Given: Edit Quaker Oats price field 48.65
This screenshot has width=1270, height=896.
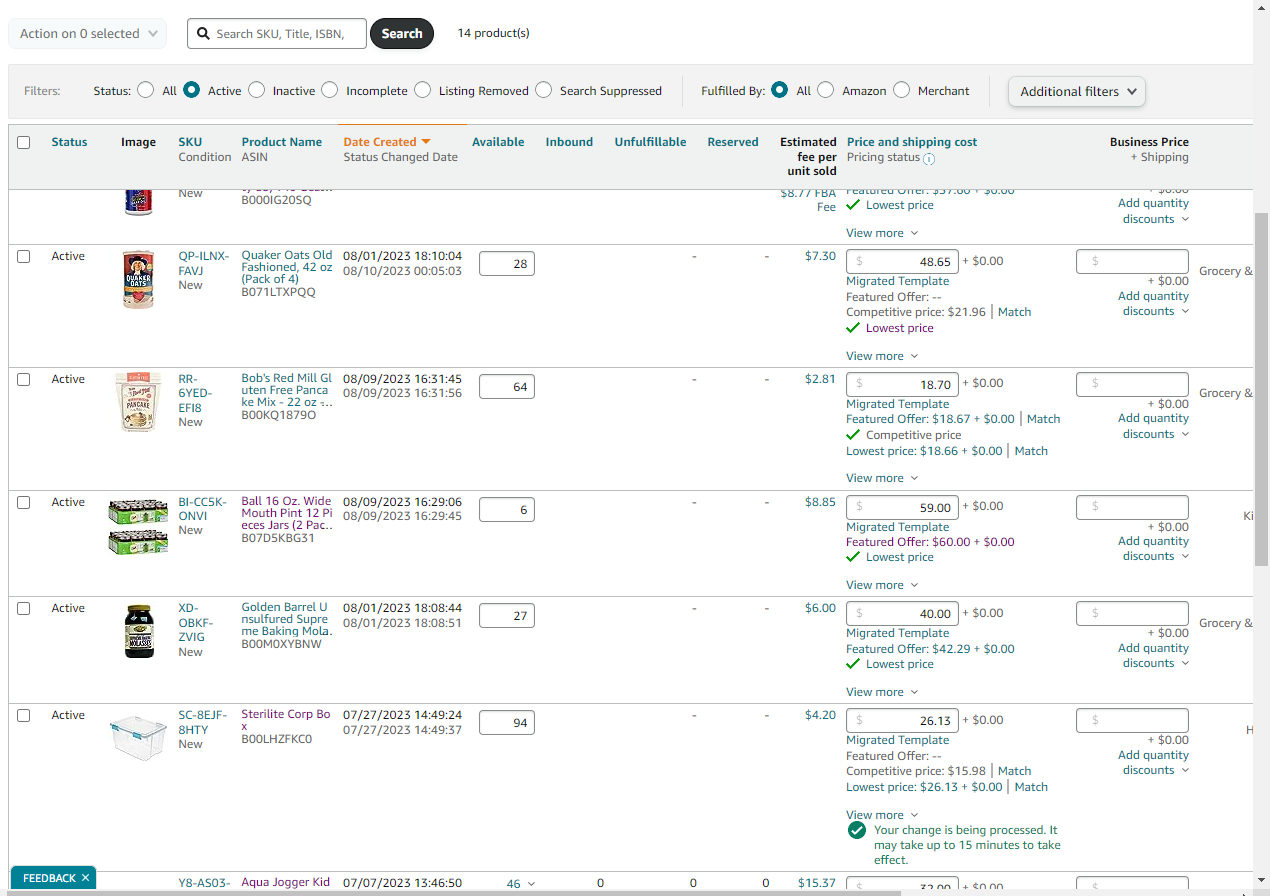Looking at the screenshot, I should pos(903,262).
